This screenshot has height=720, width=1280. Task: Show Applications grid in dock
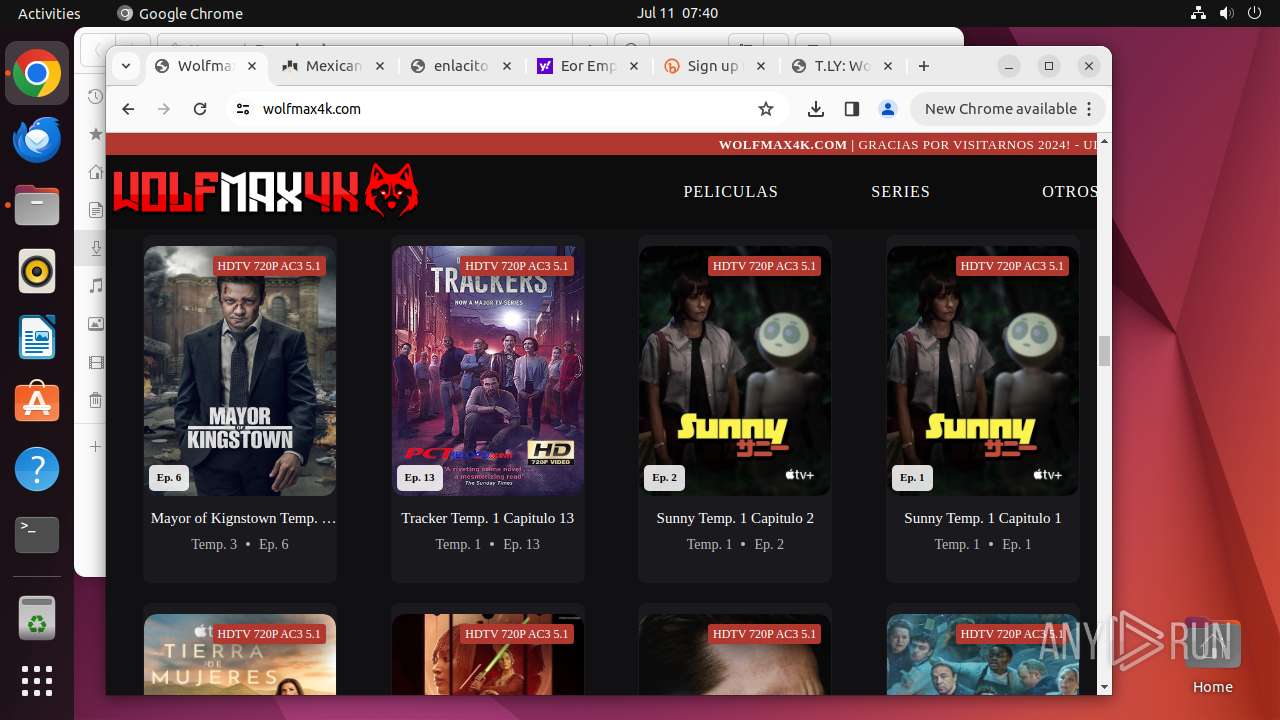click(37, 681)
